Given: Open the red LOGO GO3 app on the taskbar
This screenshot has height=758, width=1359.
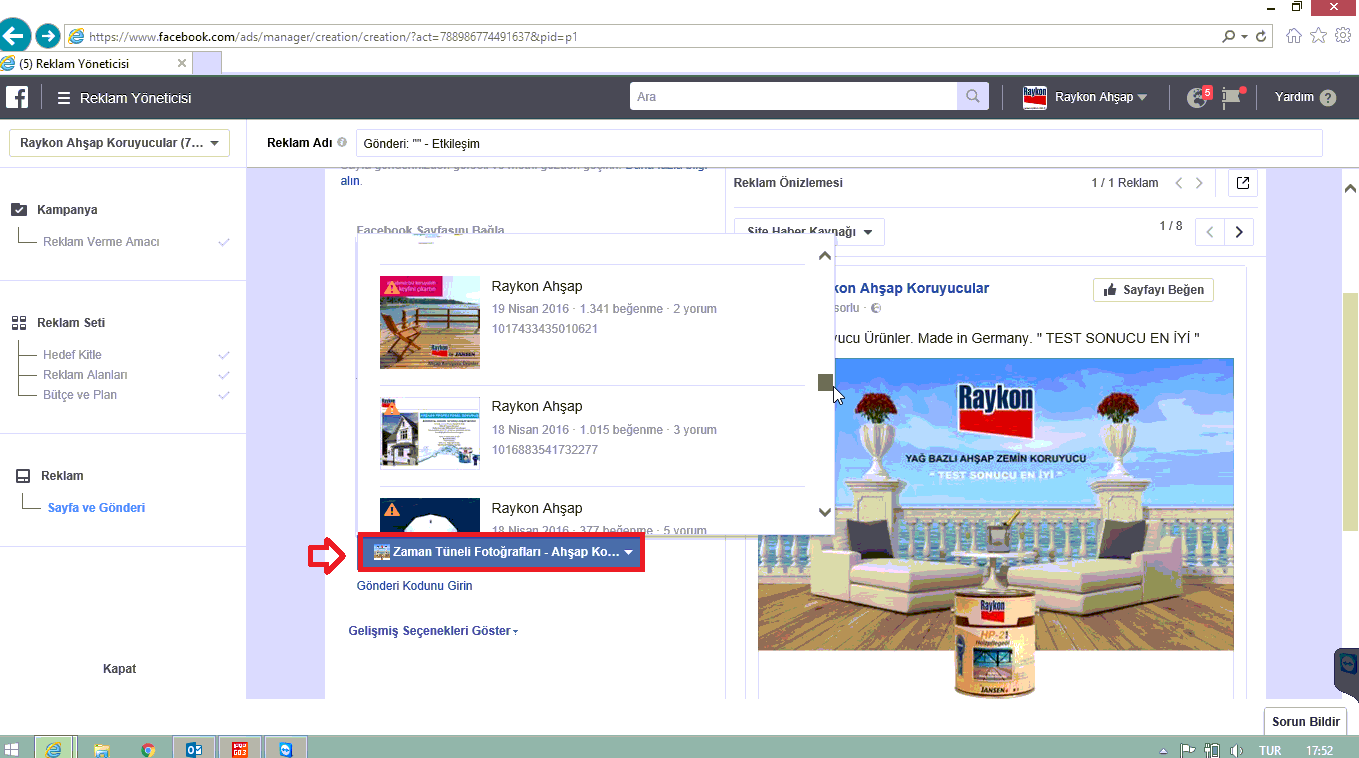Looking at the screenshot, I should click(240, 749).
